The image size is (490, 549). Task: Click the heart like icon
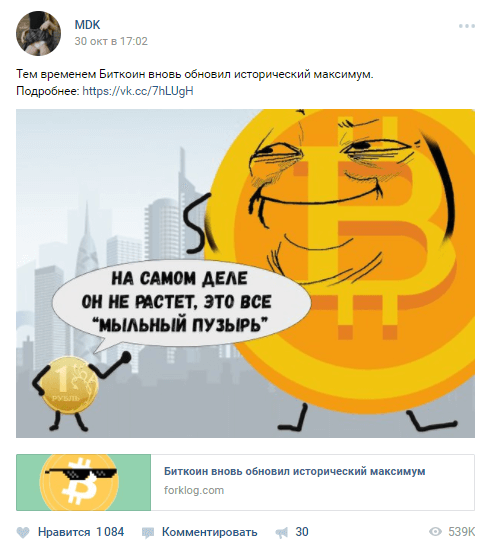[x=23, y=533]
